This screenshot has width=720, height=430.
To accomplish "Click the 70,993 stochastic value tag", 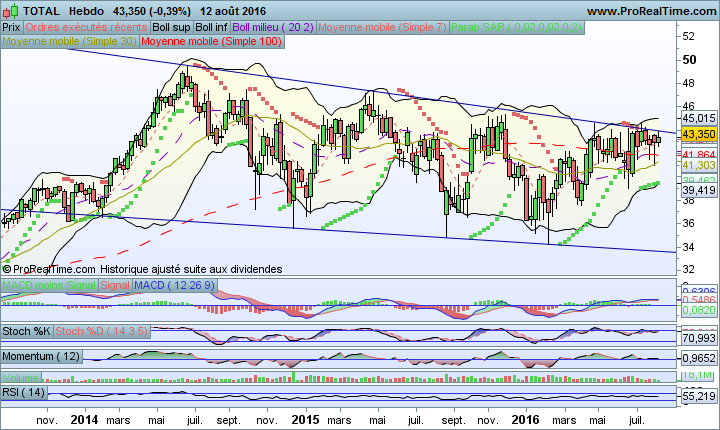I will coord(699,339).
